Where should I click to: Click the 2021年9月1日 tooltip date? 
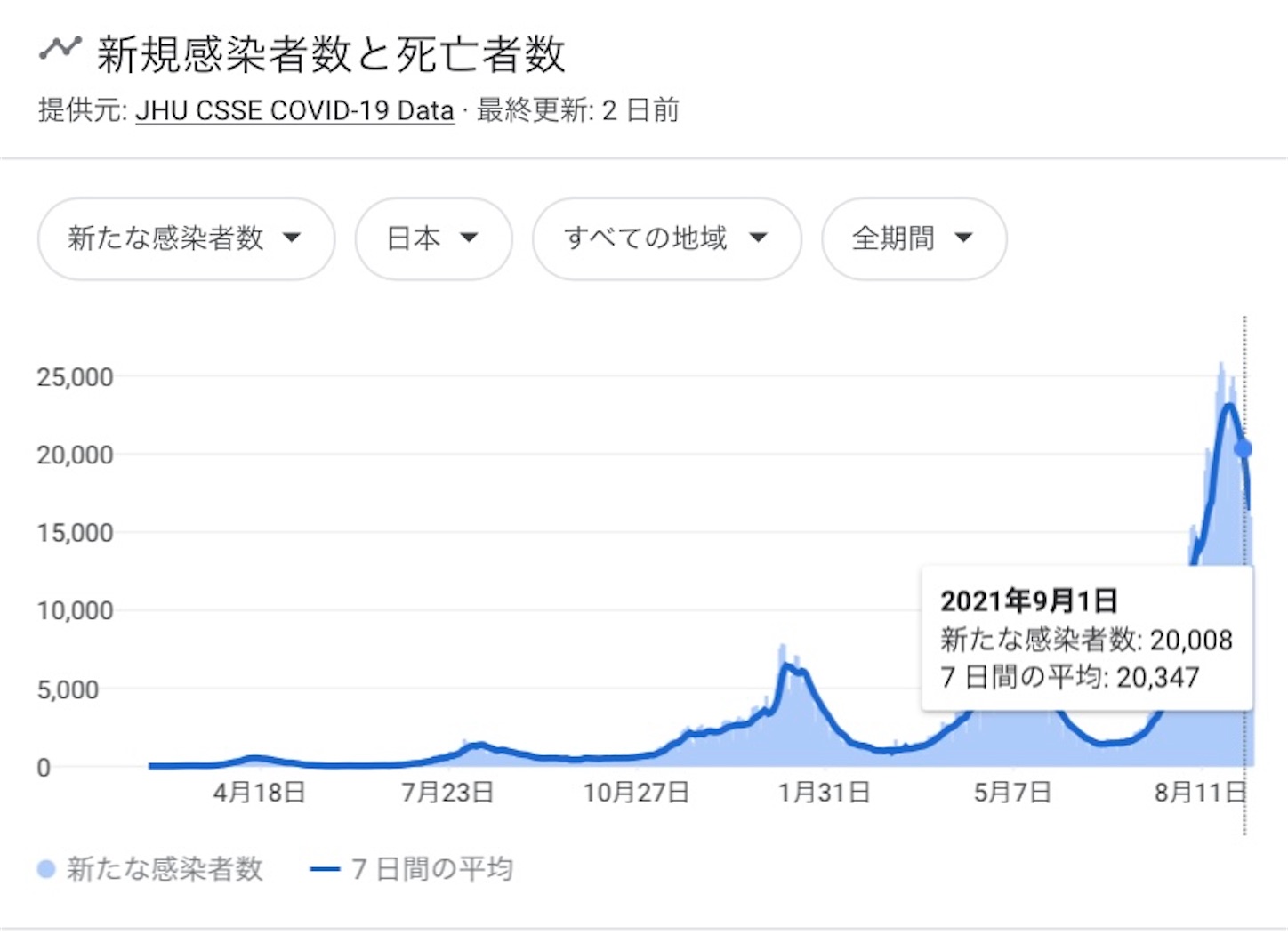(1029, 601)
